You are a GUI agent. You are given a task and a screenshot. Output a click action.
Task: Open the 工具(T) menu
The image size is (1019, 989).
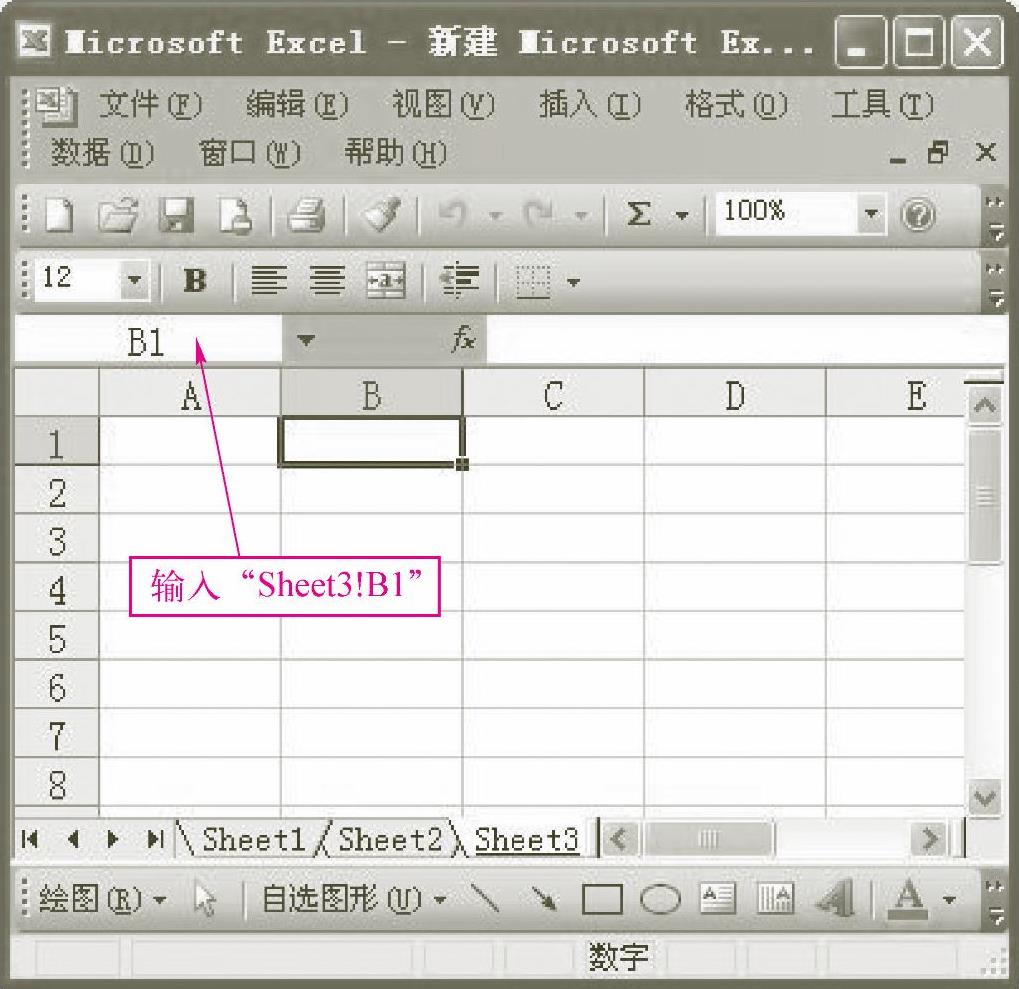[883, 105]
